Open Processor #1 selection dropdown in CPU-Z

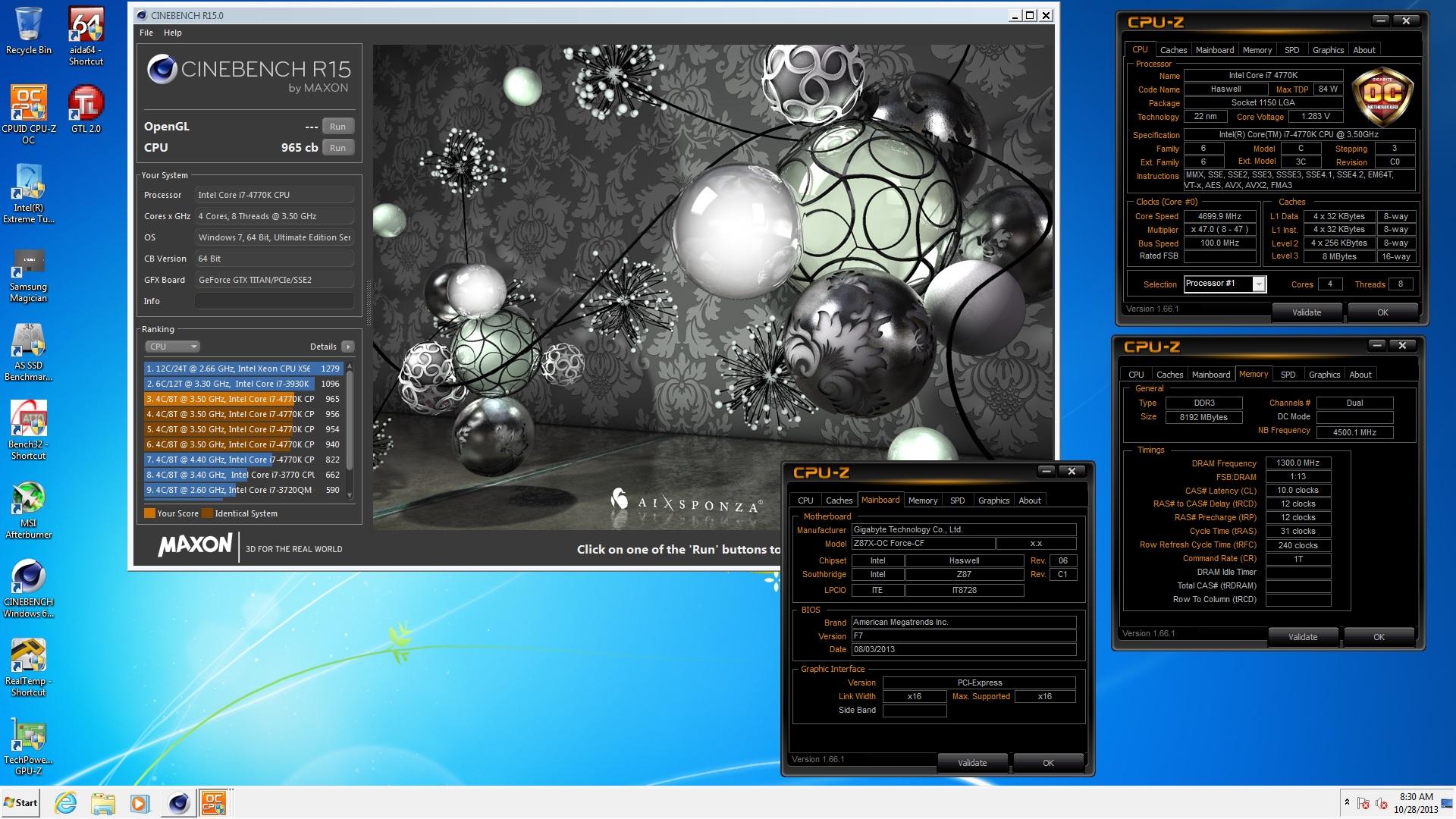point(1225,284)
